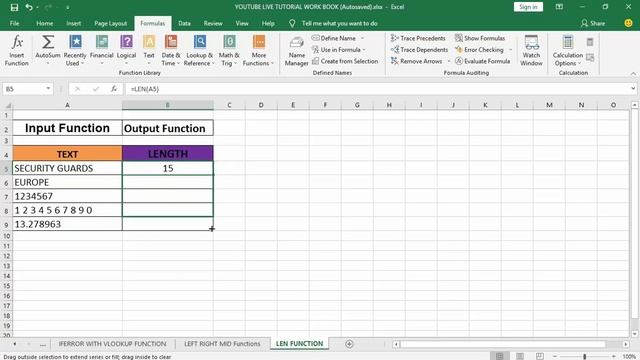
Task: Click Error Checking
Action: click(480, 49)
